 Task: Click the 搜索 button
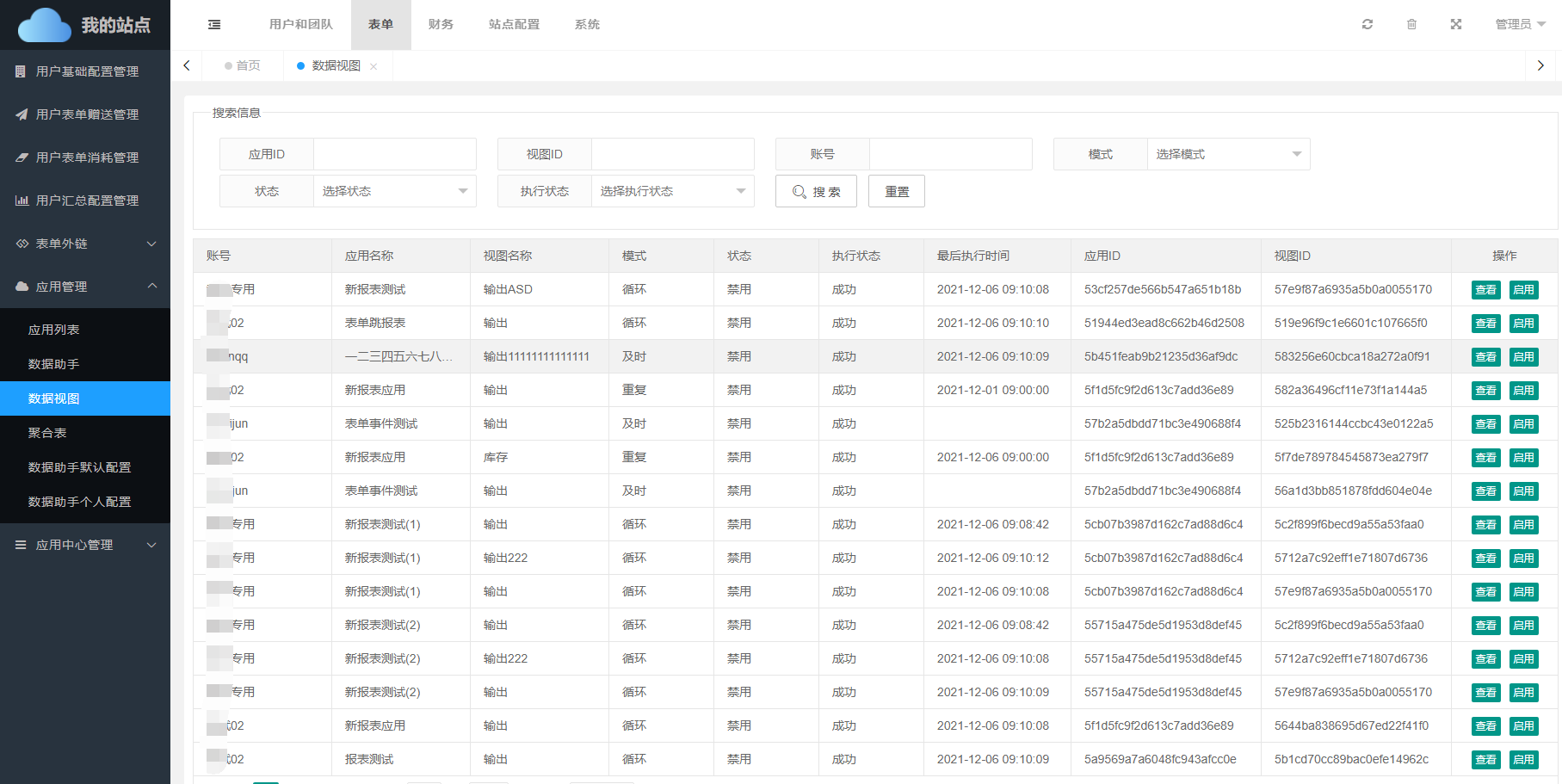click(816, 191)
